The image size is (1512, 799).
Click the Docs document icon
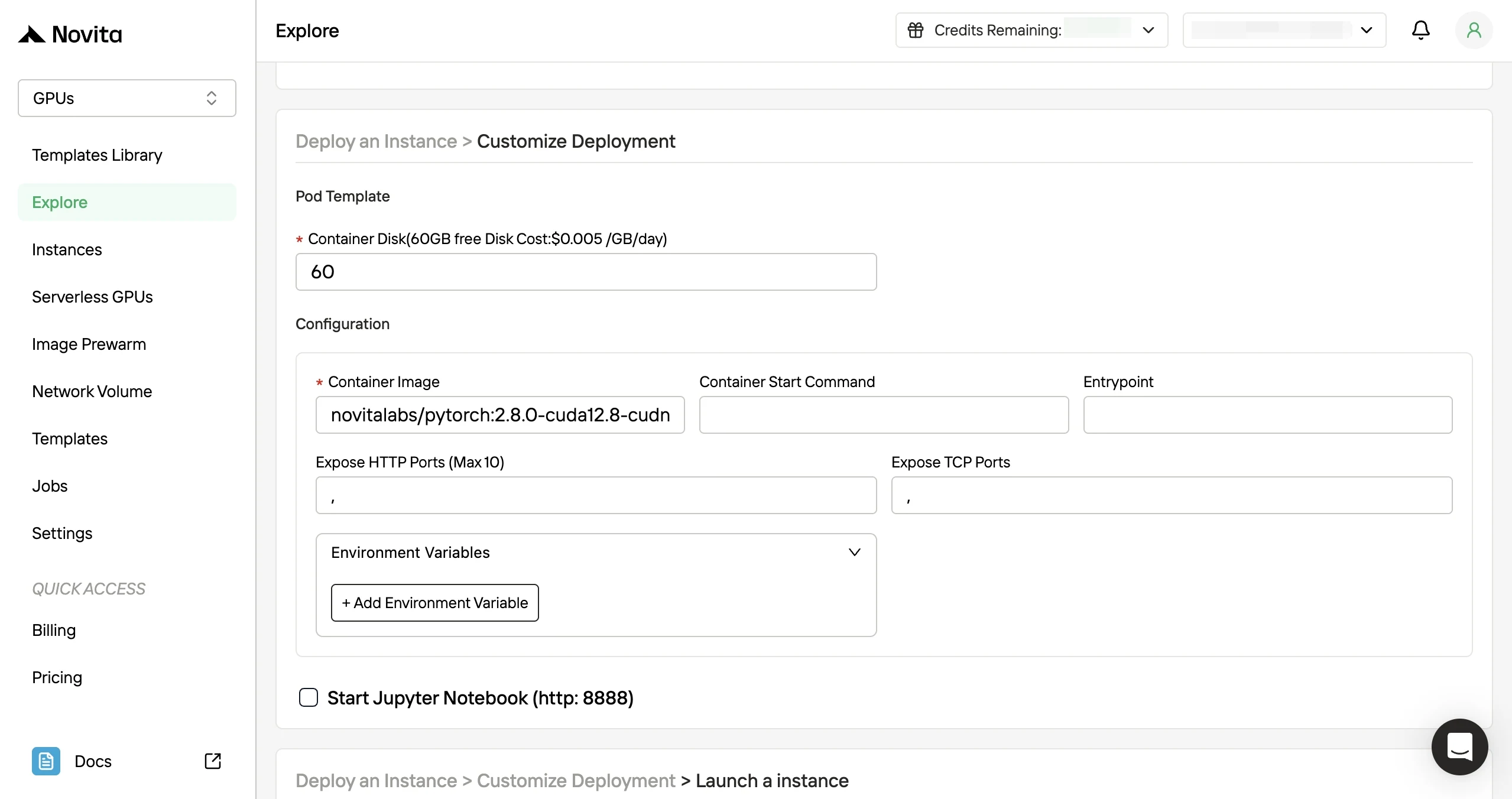click(x=46, y=761)
